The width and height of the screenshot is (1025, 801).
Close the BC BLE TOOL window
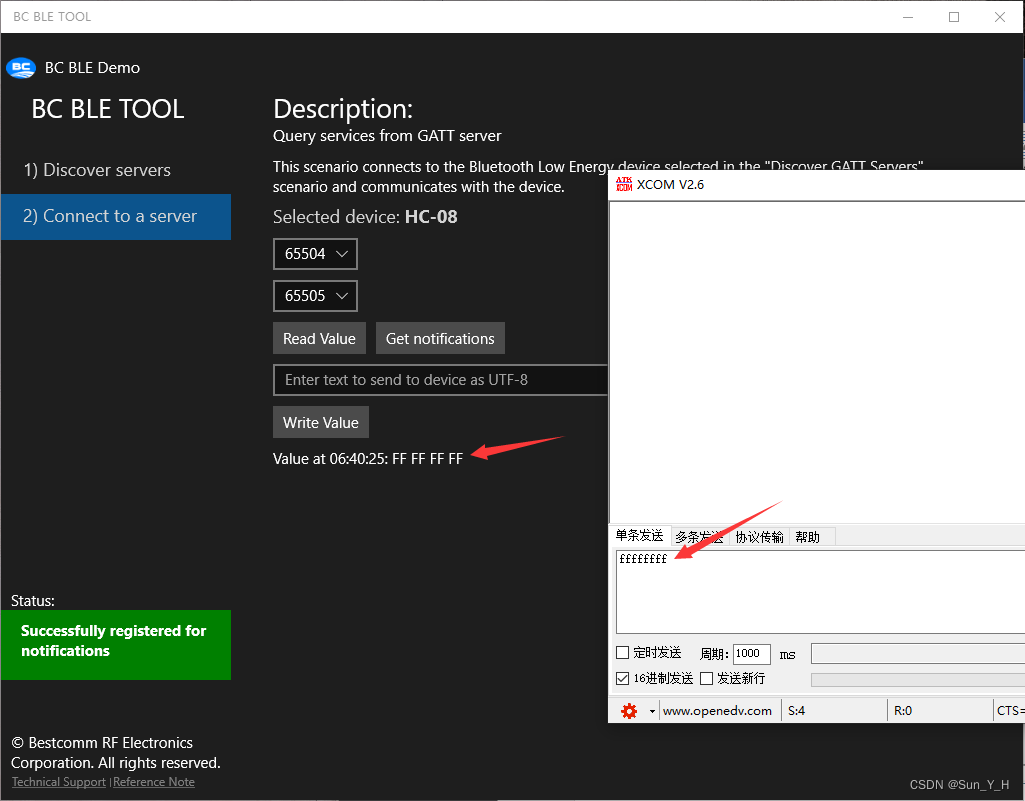tap(1000, 17)
